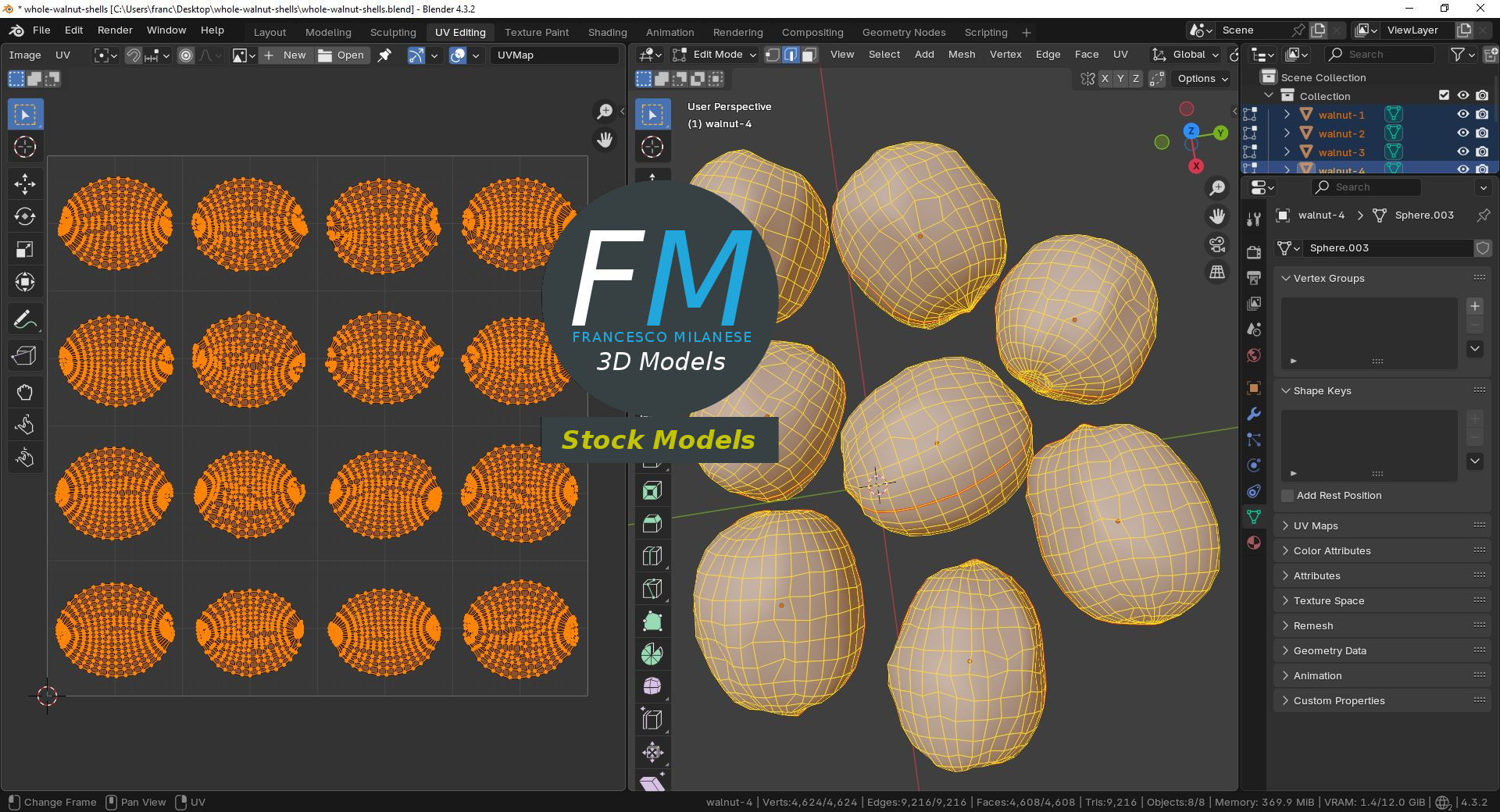Viewport: 1500px width, 812px height.
Task: Switch to face select mode
Action: click(810, 55)
